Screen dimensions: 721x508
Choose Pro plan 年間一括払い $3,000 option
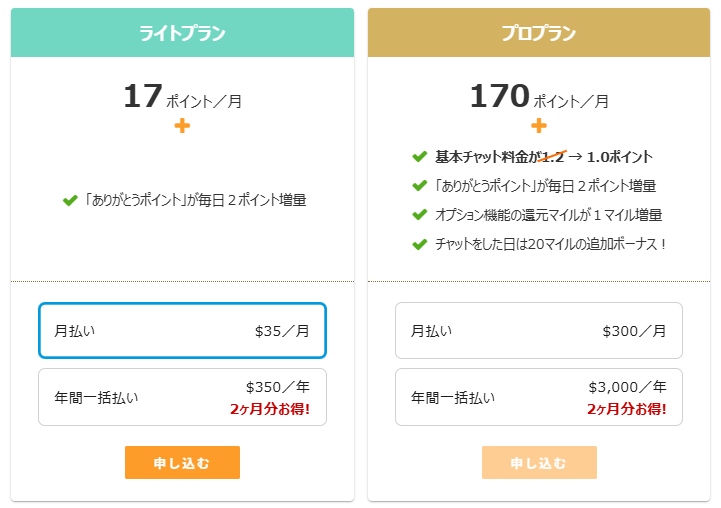(539, 397)
